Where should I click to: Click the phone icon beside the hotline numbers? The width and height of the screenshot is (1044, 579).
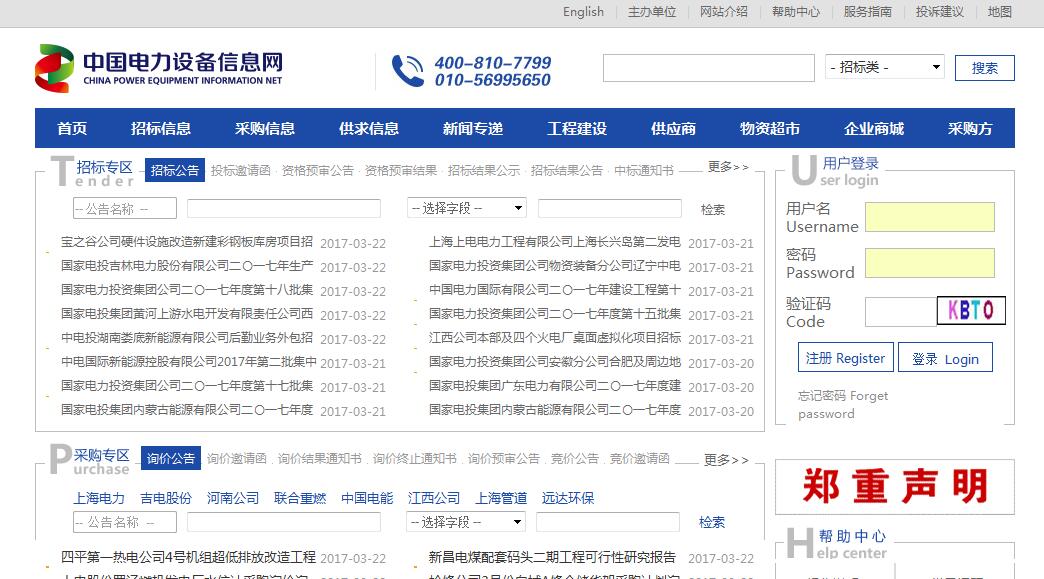tap(407, 71)
